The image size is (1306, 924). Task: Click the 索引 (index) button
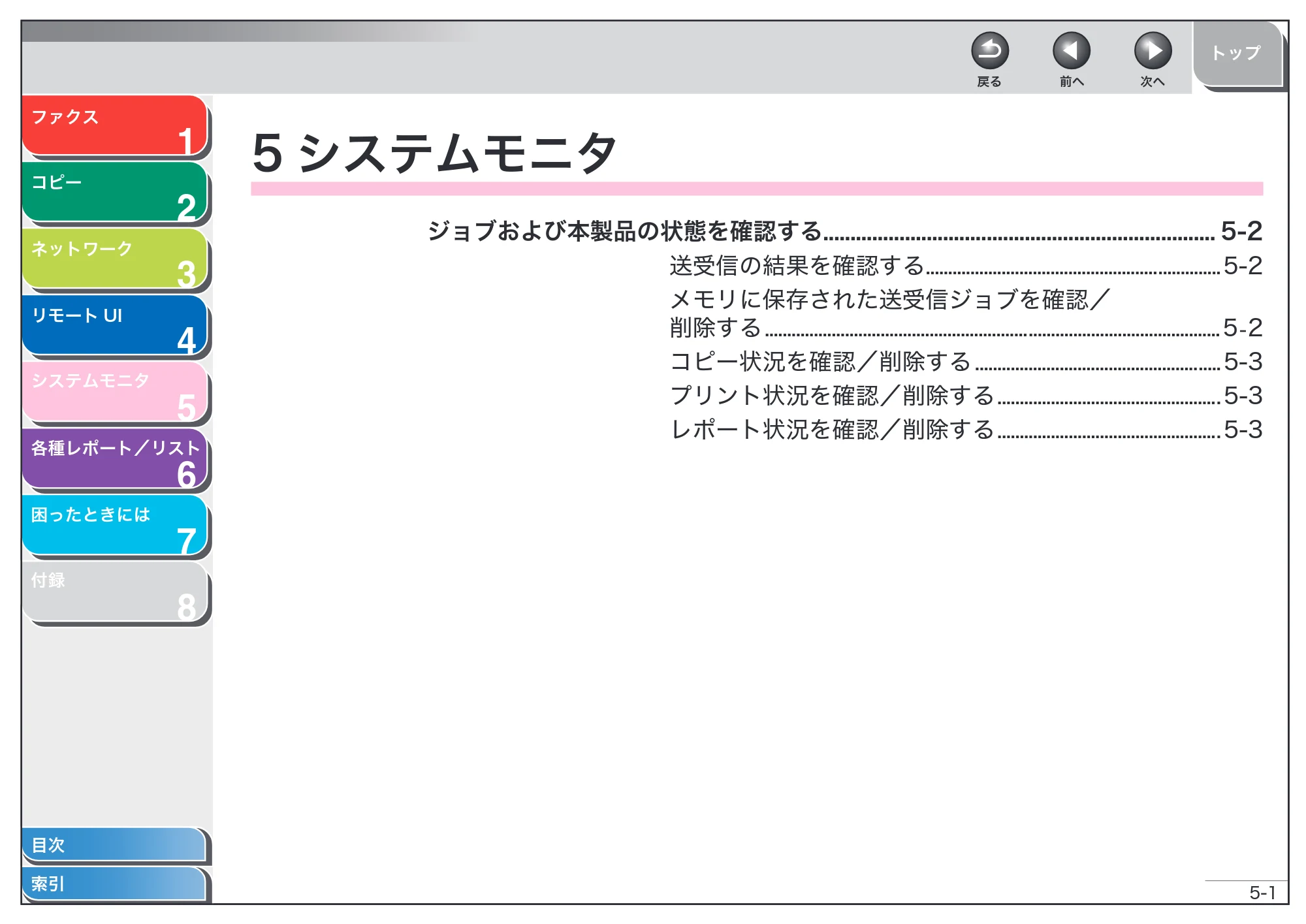click(x=114, y=884)
